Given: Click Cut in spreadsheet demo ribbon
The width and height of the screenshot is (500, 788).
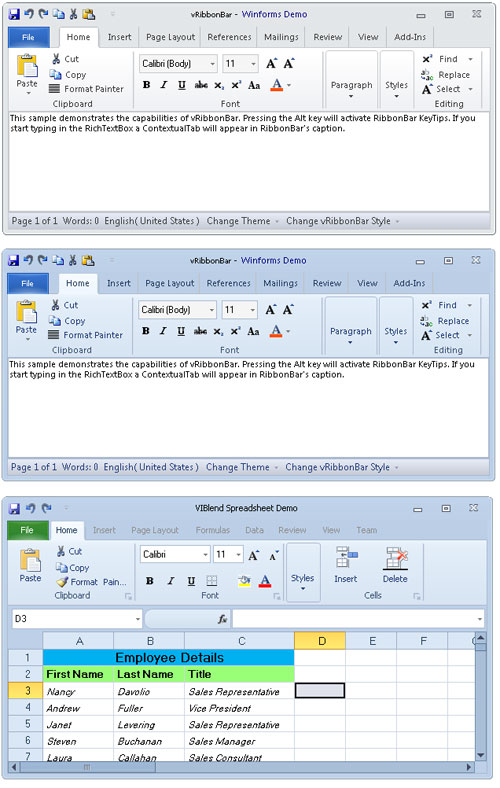Looking at the screenshot, I should click(69, 551).
